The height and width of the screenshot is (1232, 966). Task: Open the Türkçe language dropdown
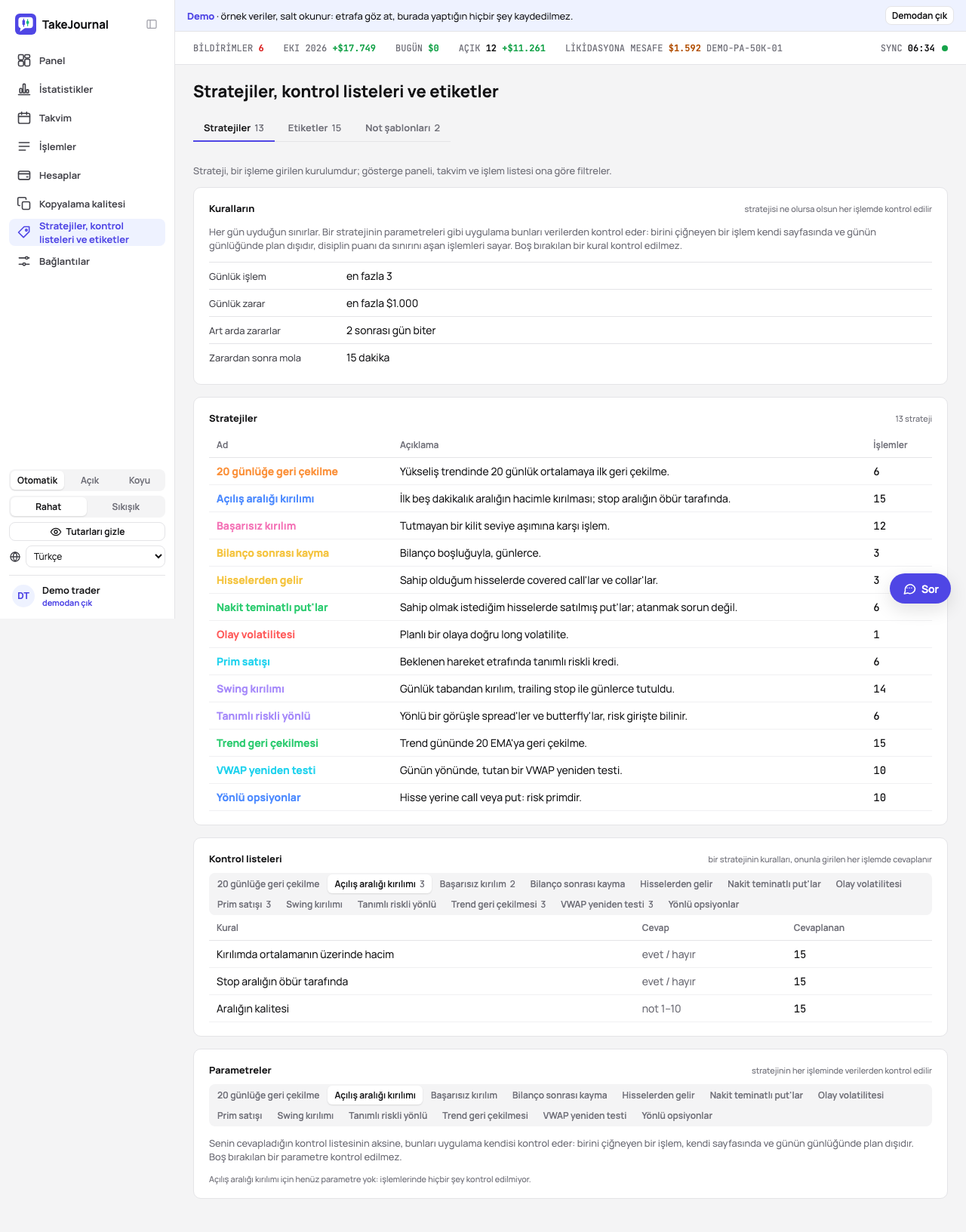(x=95, y=557)
